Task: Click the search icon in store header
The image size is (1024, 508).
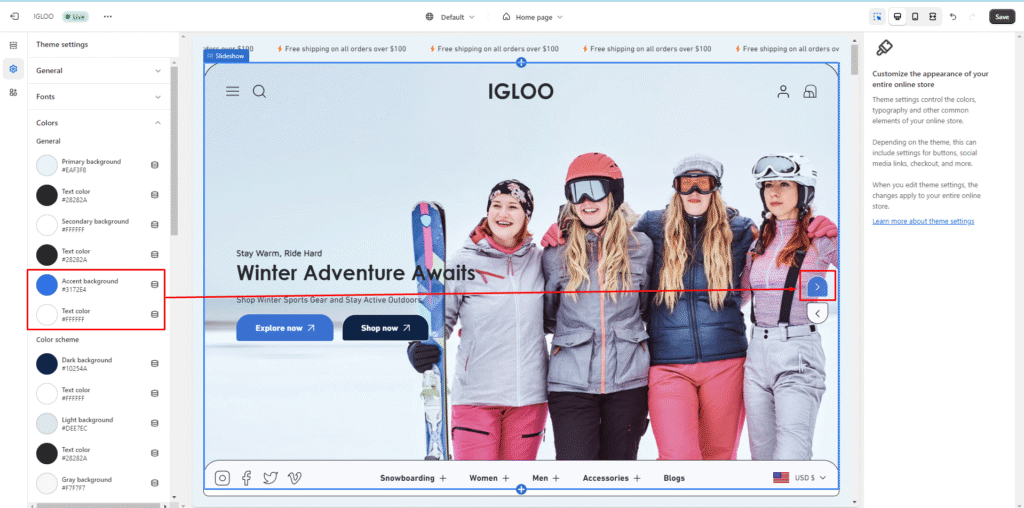Action: pos(259,92)
